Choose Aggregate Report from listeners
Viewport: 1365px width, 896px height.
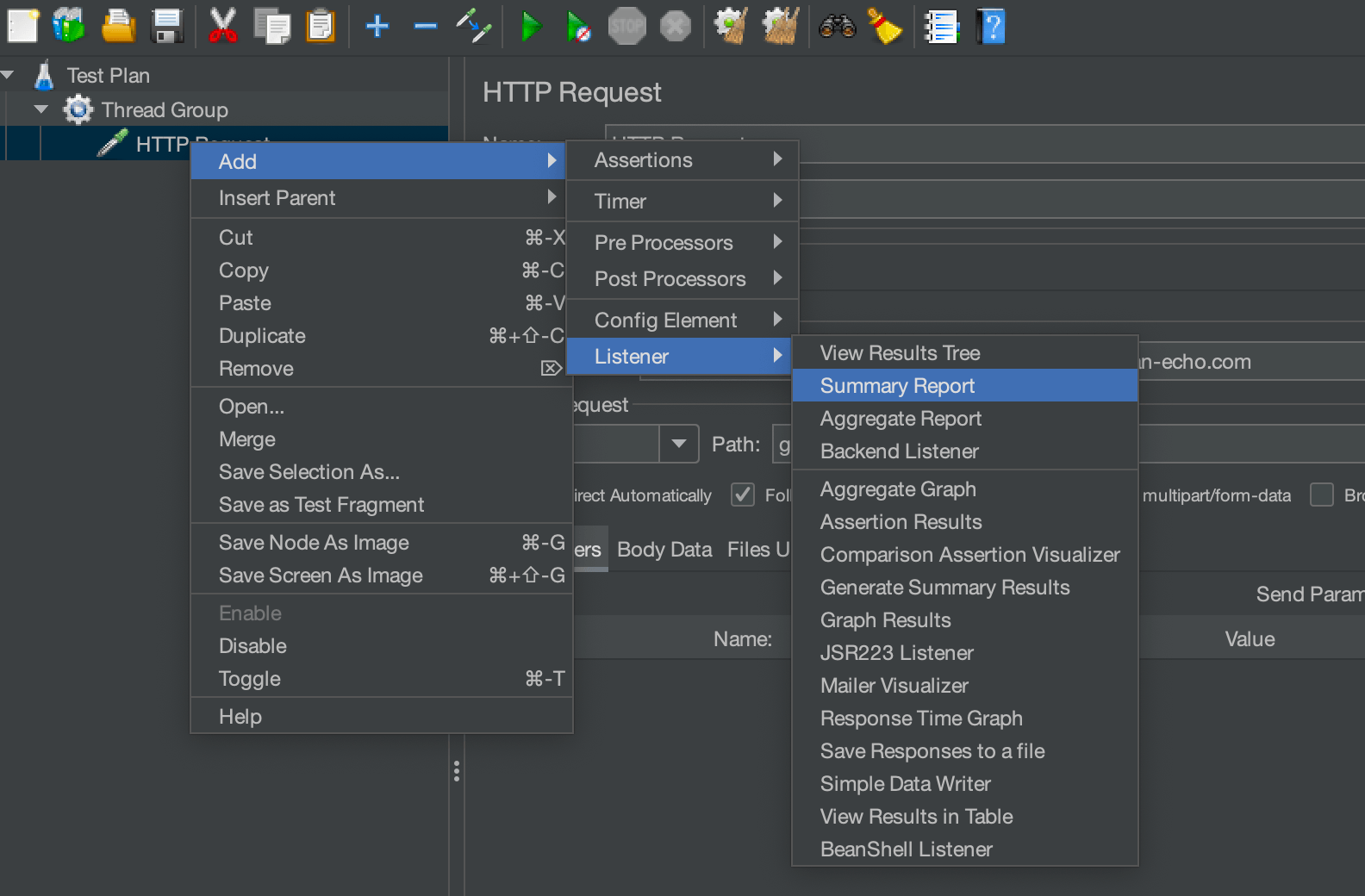[x=965, y=419]
